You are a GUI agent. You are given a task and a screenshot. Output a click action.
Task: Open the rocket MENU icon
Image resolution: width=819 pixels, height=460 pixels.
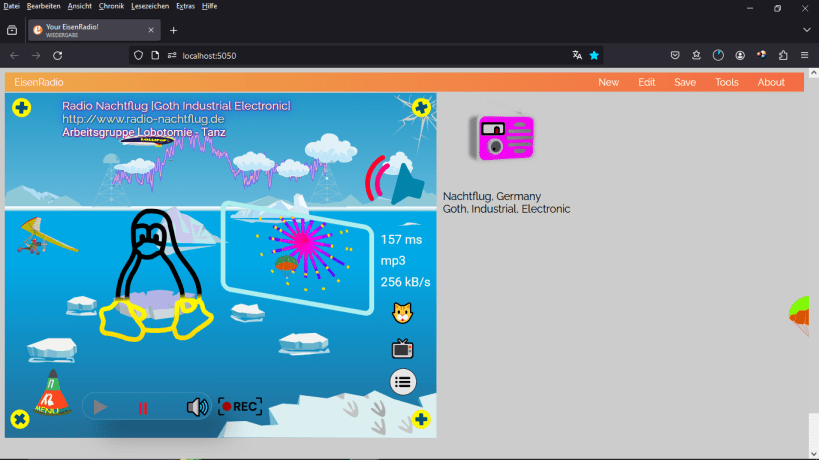52,393
